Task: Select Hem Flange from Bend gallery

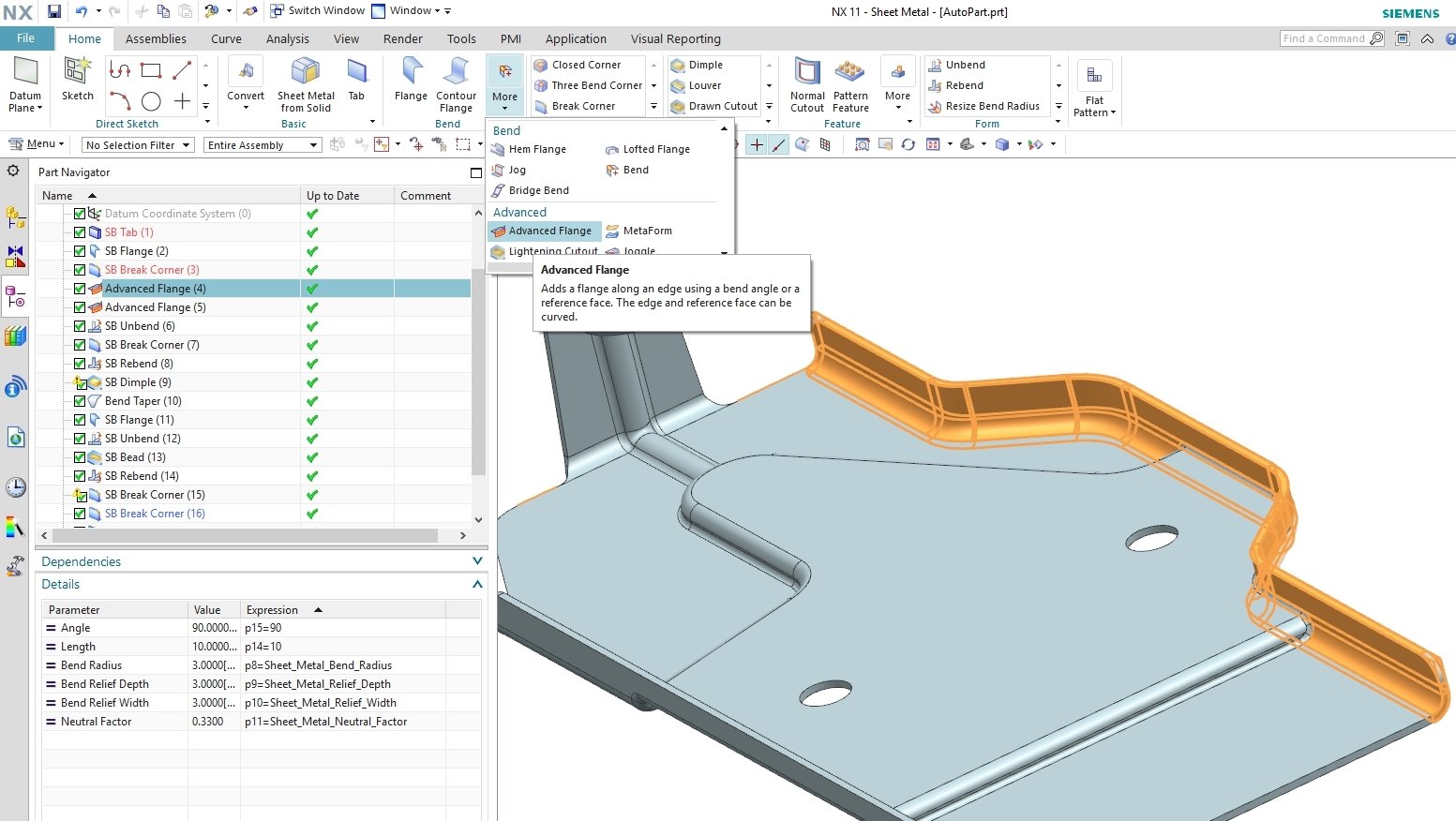Action: 529,149
